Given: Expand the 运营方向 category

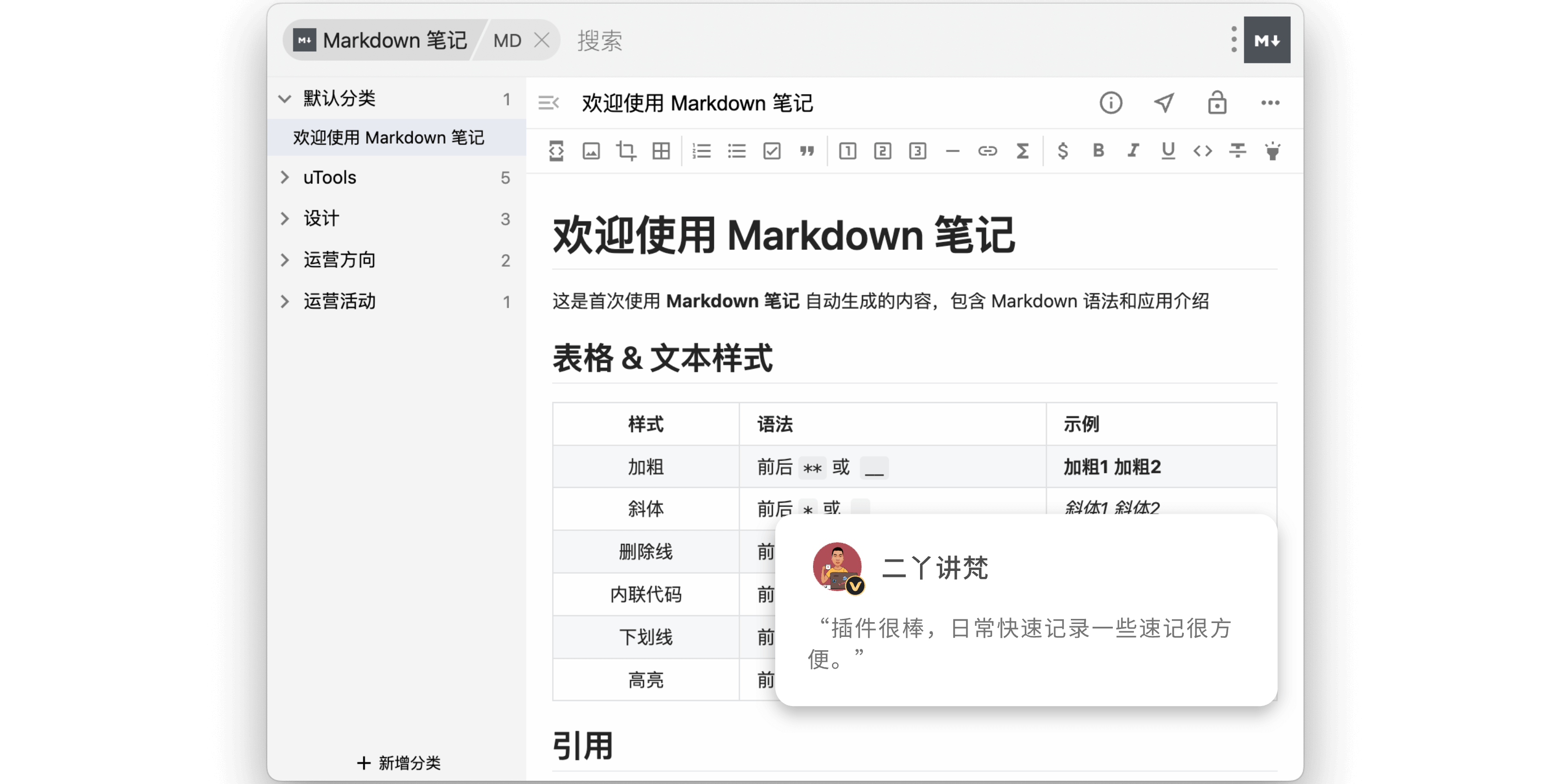Looking at the screenshot, I should pyautogui.click(x=284, y=260).
